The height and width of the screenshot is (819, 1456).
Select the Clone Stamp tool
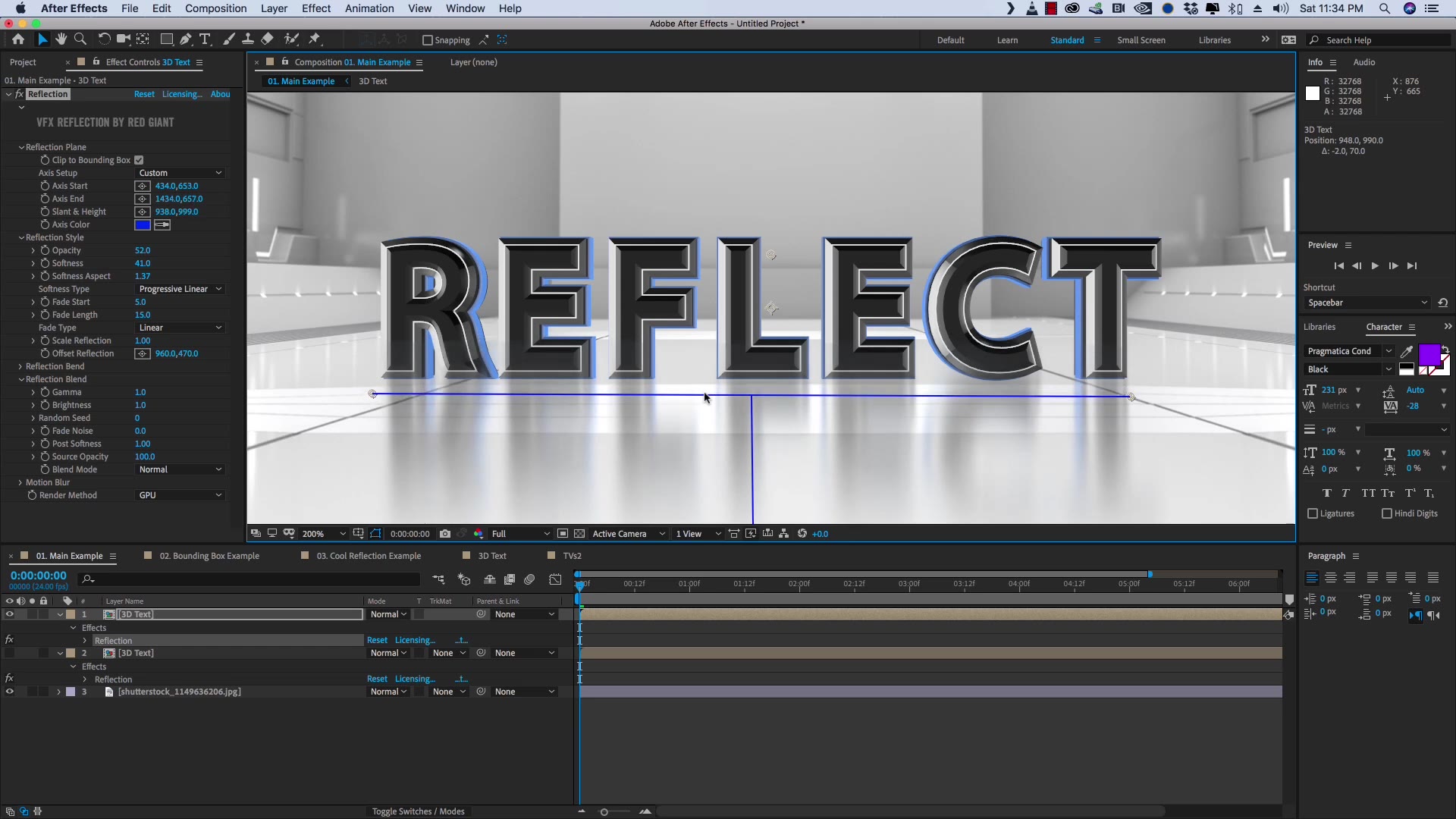249,39
